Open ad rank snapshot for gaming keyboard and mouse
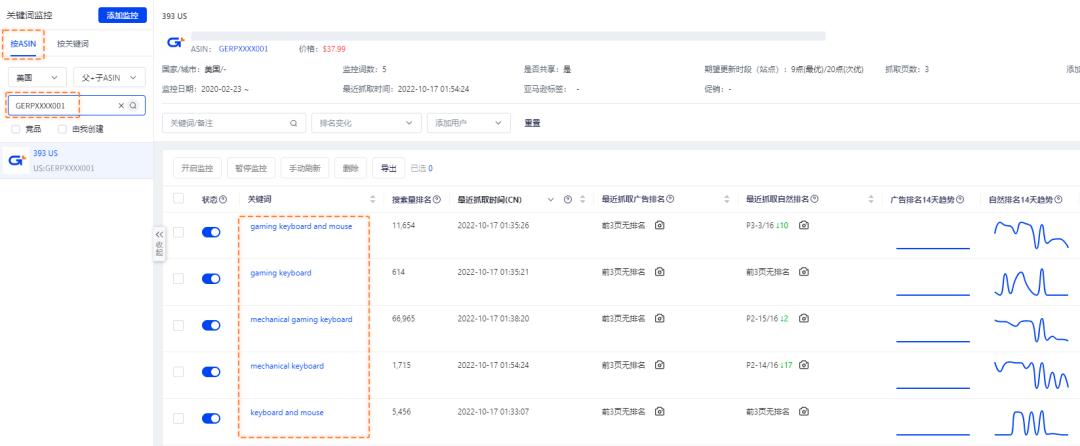The image size is (1080, 446). pos(659,225)
